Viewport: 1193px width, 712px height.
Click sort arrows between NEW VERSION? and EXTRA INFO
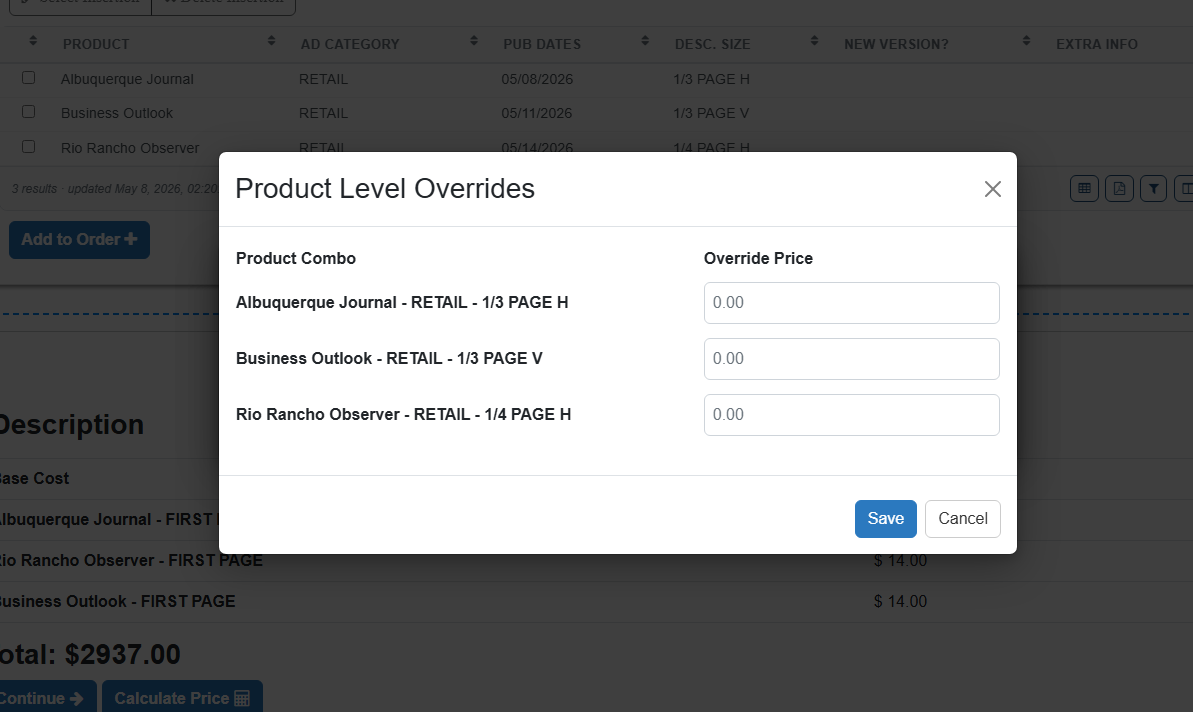(1026, 41)
